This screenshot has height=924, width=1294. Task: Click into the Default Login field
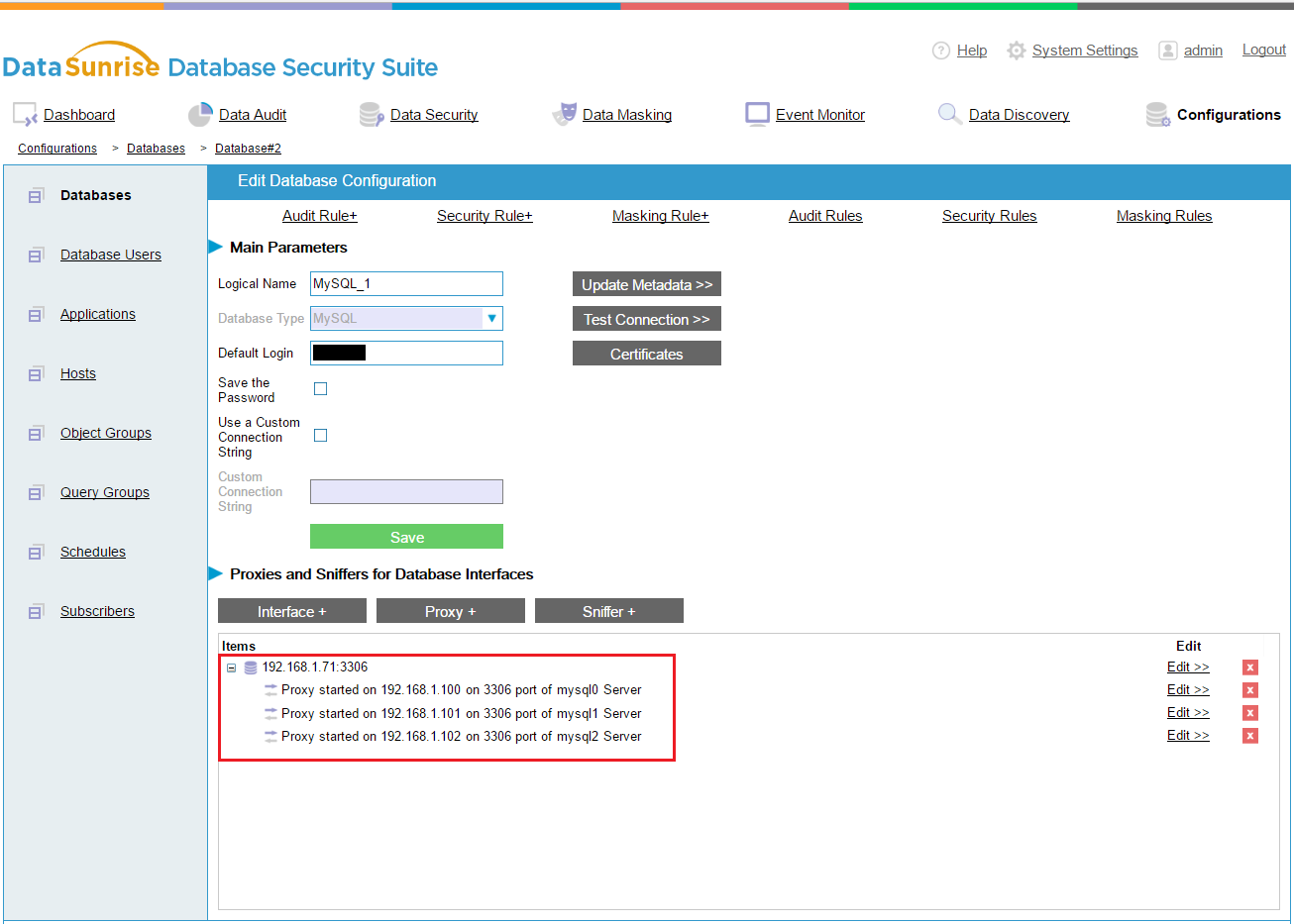406,353
